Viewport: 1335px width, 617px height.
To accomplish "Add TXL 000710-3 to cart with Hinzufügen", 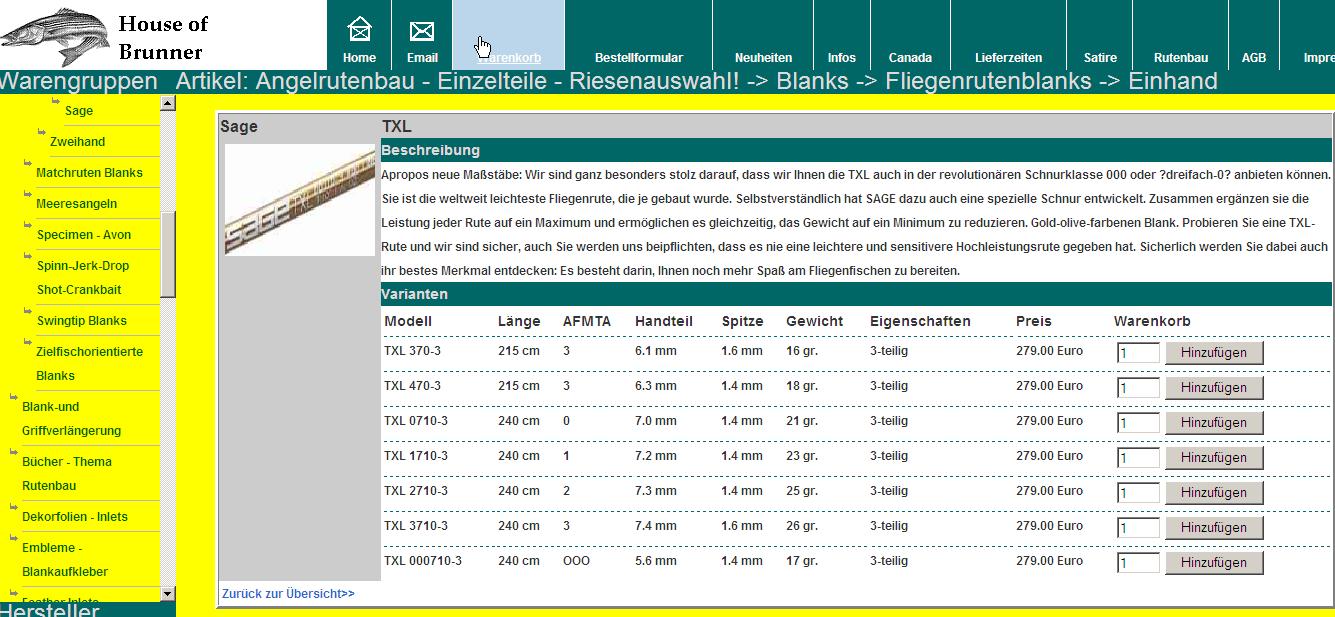I will (1214, 563).
